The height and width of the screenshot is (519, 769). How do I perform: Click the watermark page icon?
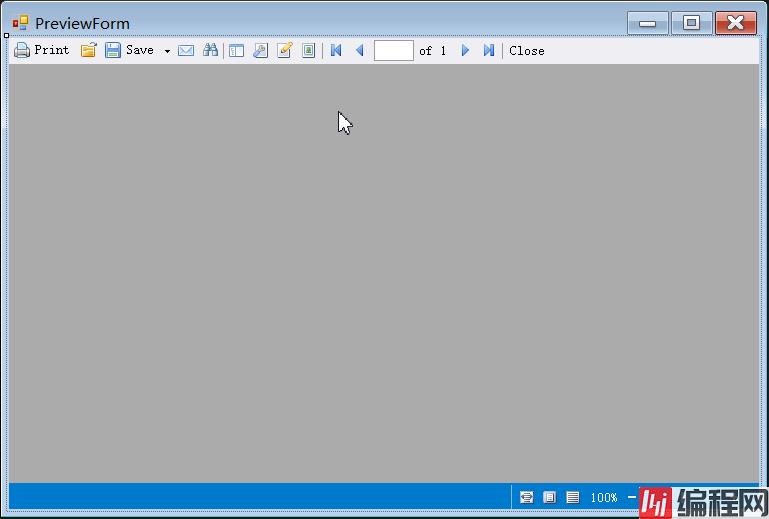click(x=308, y=50)
